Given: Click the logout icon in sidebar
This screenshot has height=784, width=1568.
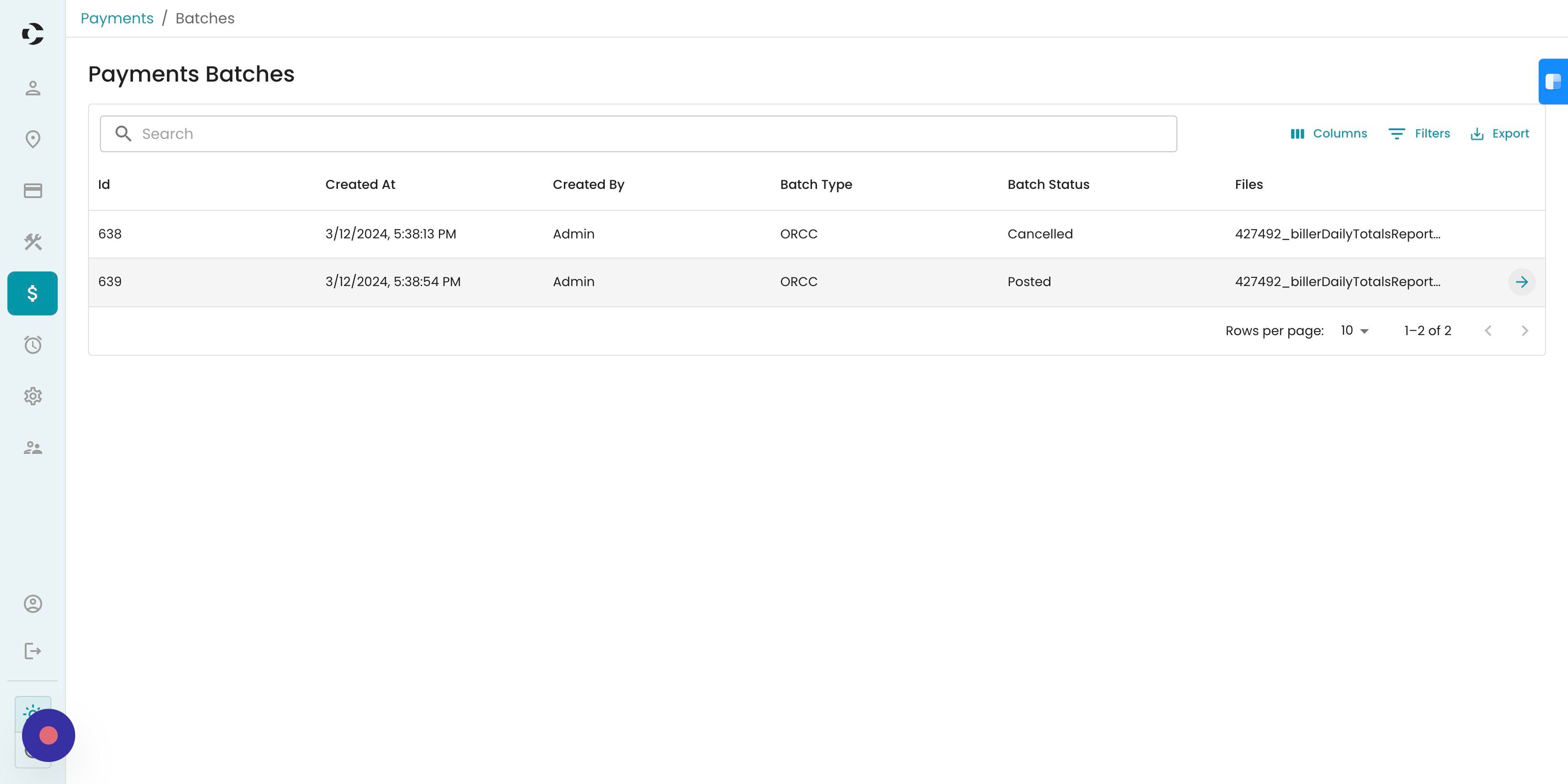Looking at the screenshot, I should click(x=33, y=651).
